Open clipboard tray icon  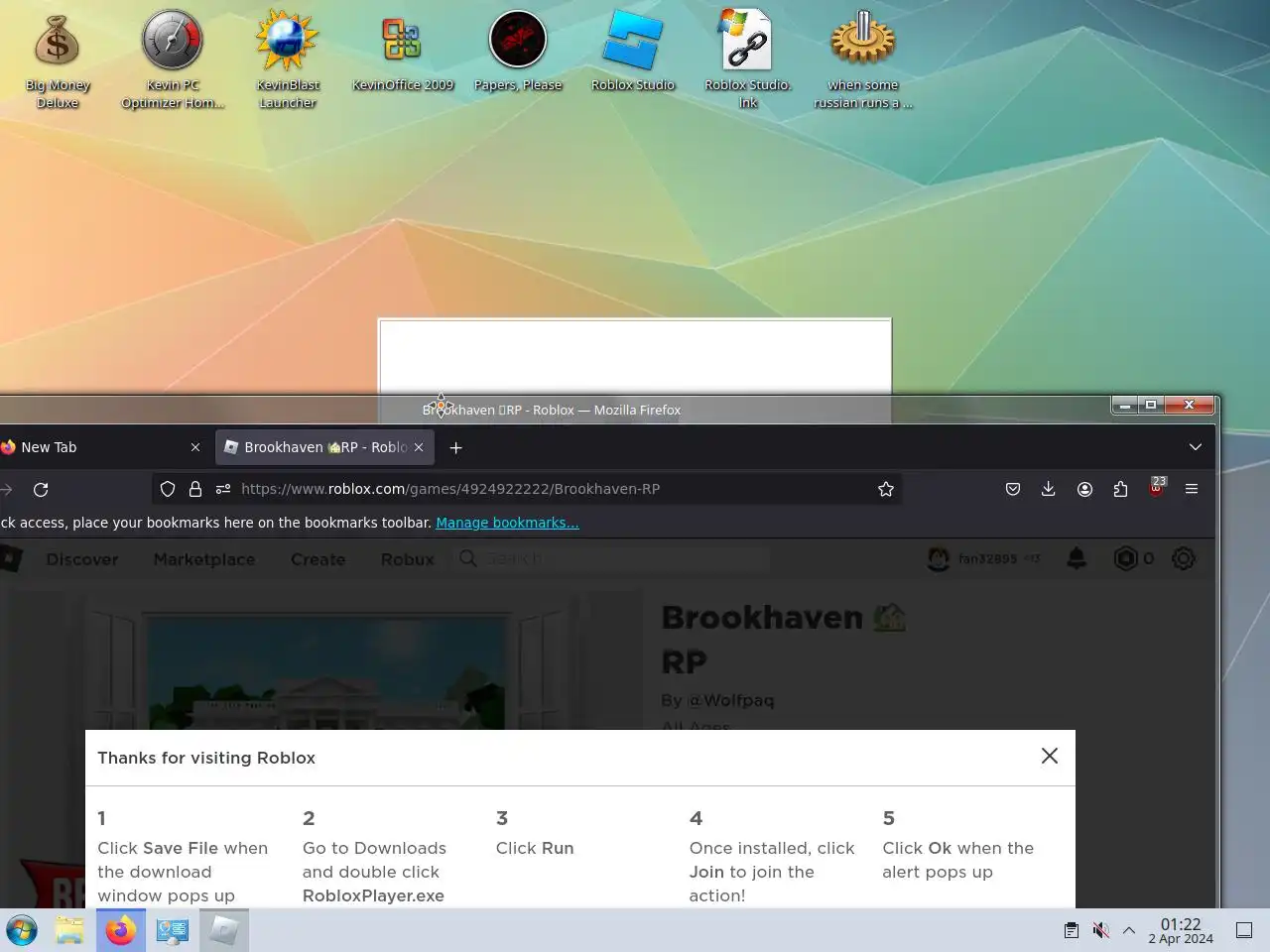pos(1072,930)
